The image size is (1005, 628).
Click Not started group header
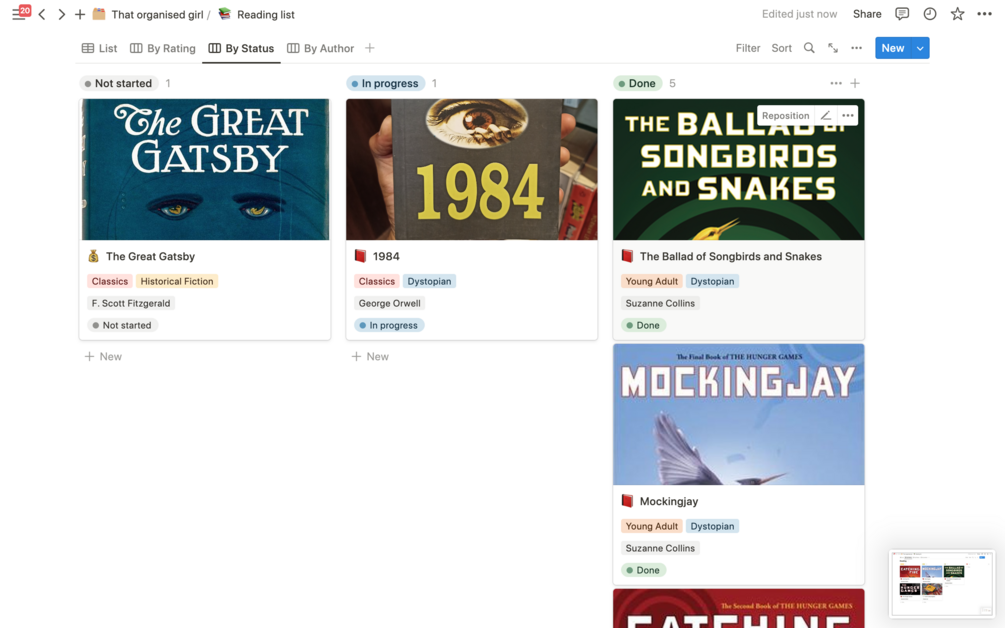click(119, 83)
